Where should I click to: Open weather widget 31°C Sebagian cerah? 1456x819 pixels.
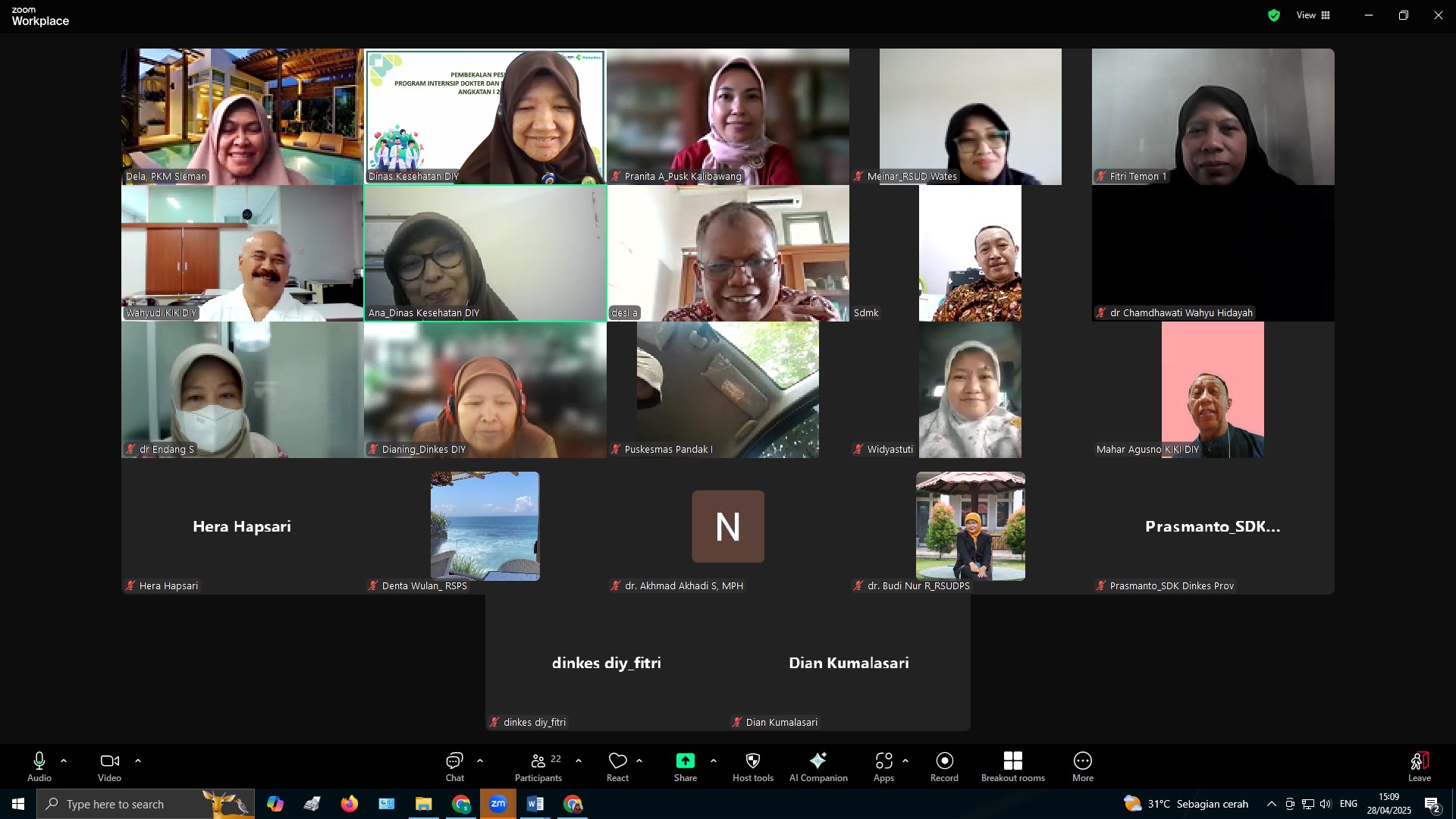pyautogui.click(x=1186, y=804)
